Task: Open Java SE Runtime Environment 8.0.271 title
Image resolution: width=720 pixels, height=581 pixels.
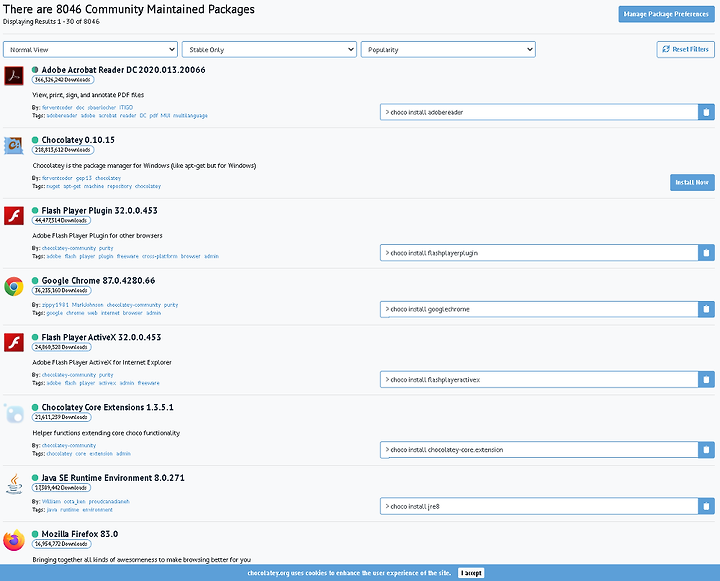Action: 113,478
